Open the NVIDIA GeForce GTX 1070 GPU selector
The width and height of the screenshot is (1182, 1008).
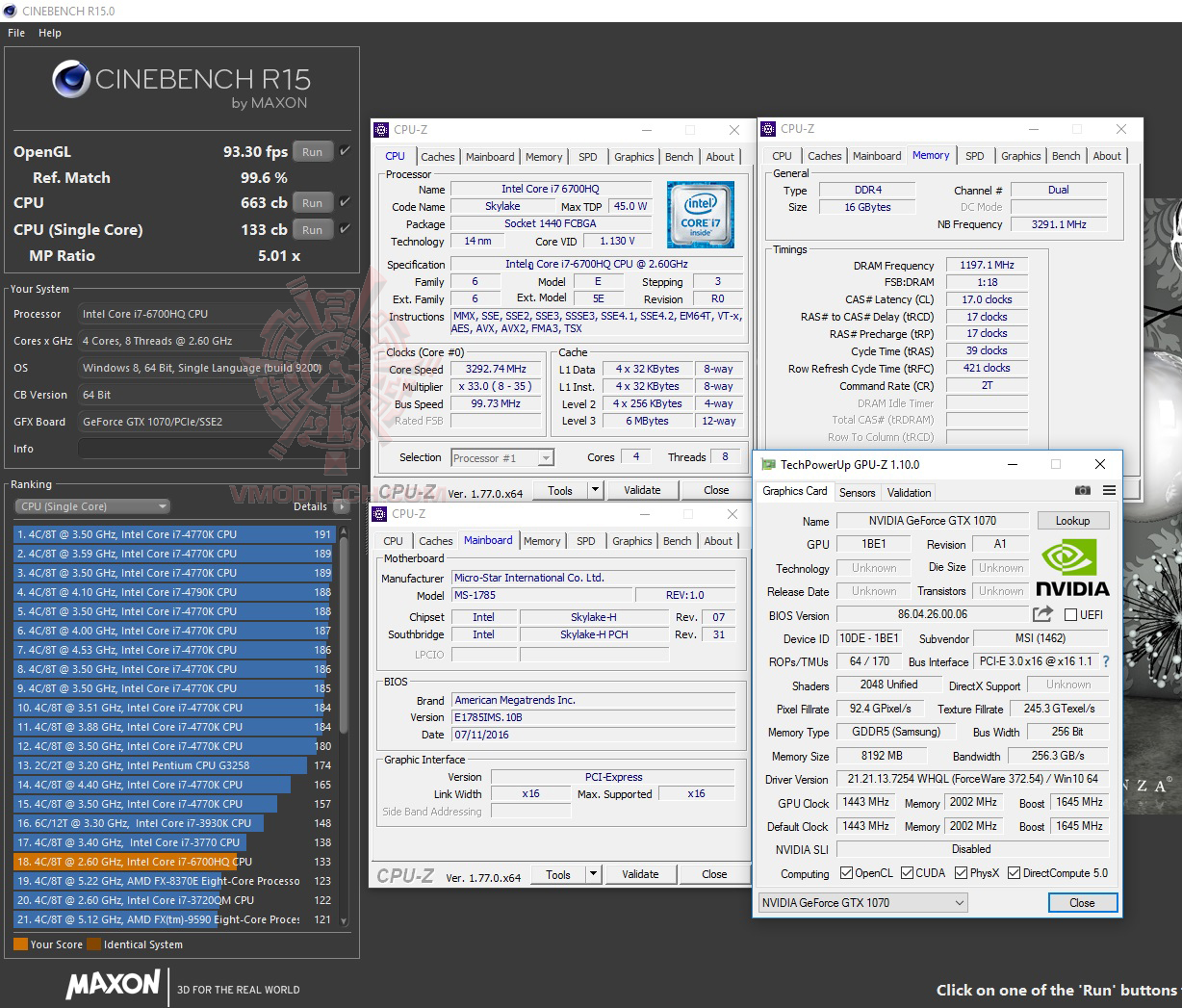(x=861, y=903)
